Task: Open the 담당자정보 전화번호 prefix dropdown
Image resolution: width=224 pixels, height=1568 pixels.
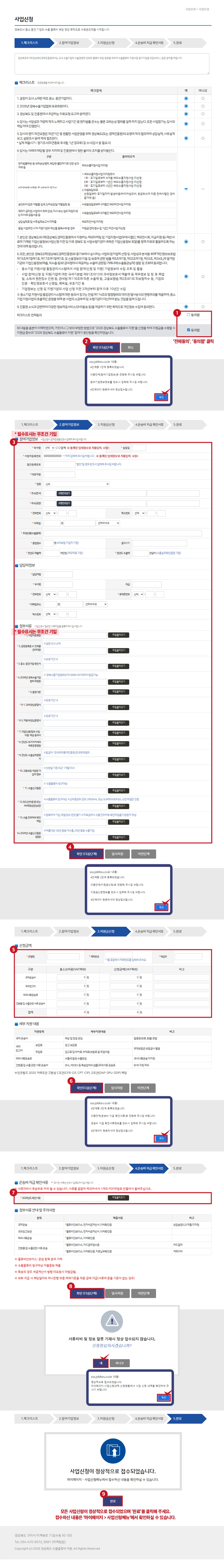Action: point(50,594)
